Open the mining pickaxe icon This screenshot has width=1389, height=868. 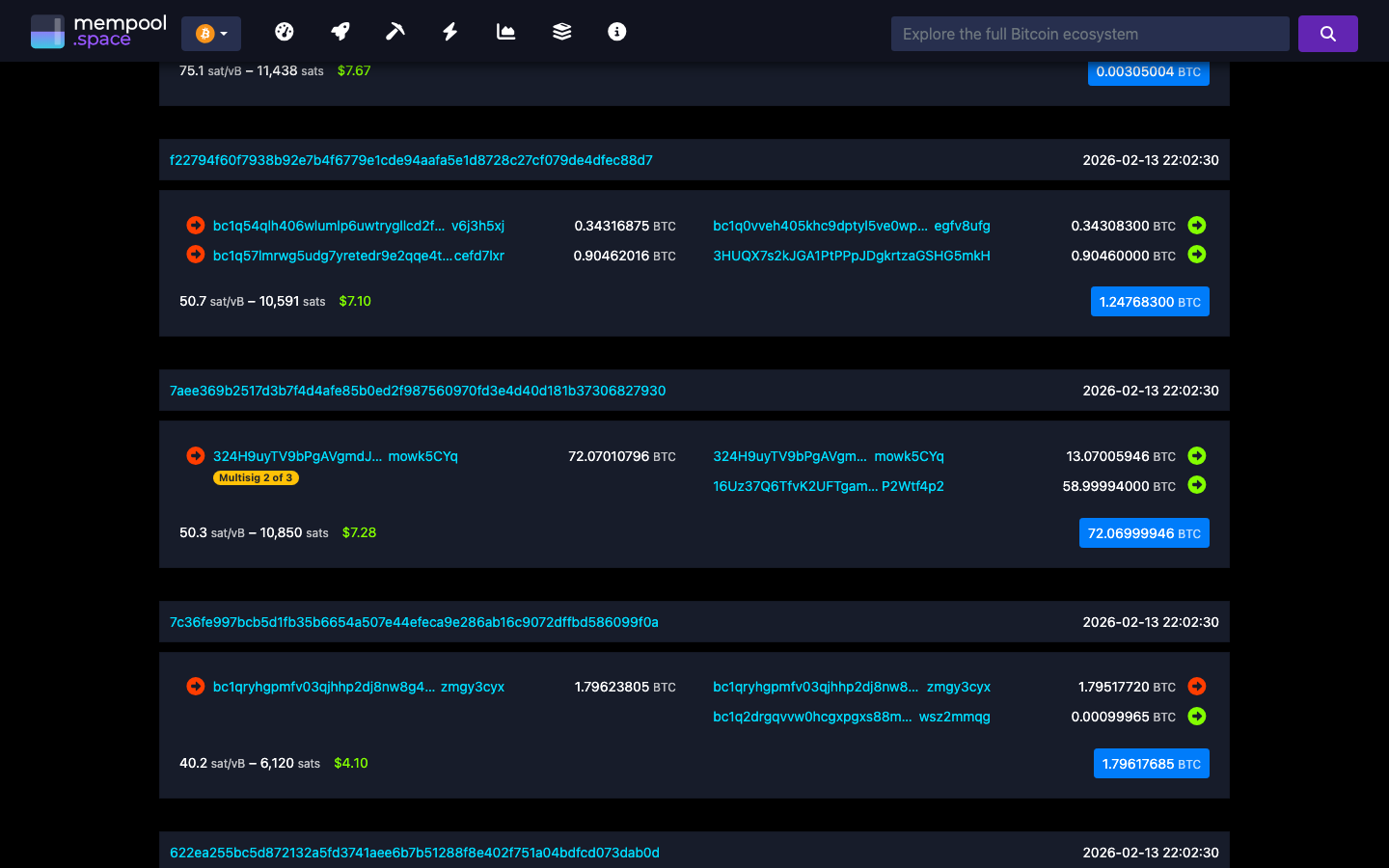tap(395, 31)
